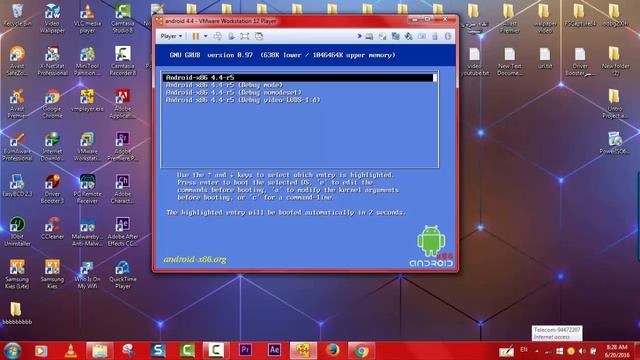Click android-x86.org text in GRUB screen
The width and height of the screenshot is (640, 360).
195,260
